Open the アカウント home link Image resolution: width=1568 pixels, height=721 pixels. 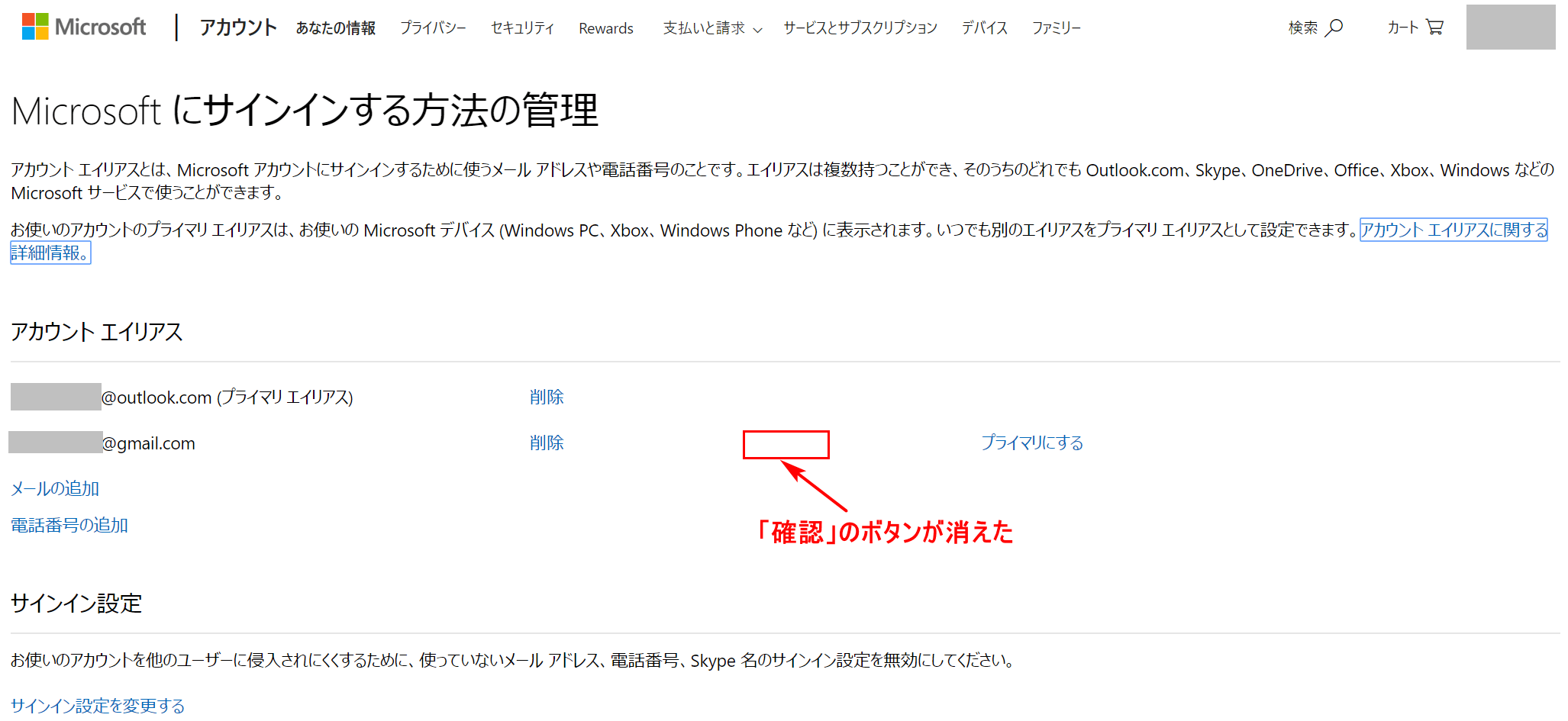pos(238,27)
